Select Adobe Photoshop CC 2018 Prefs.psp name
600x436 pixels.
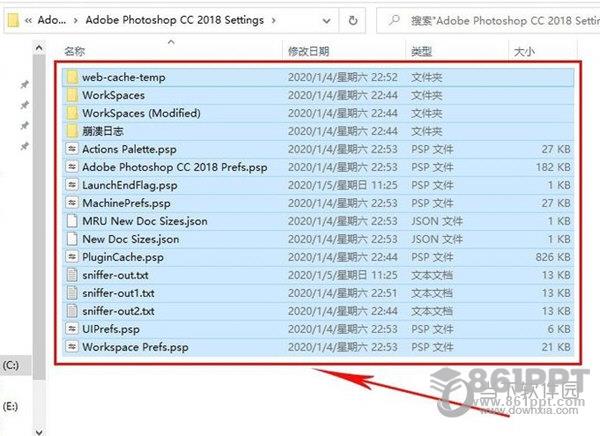click(174, 167)
